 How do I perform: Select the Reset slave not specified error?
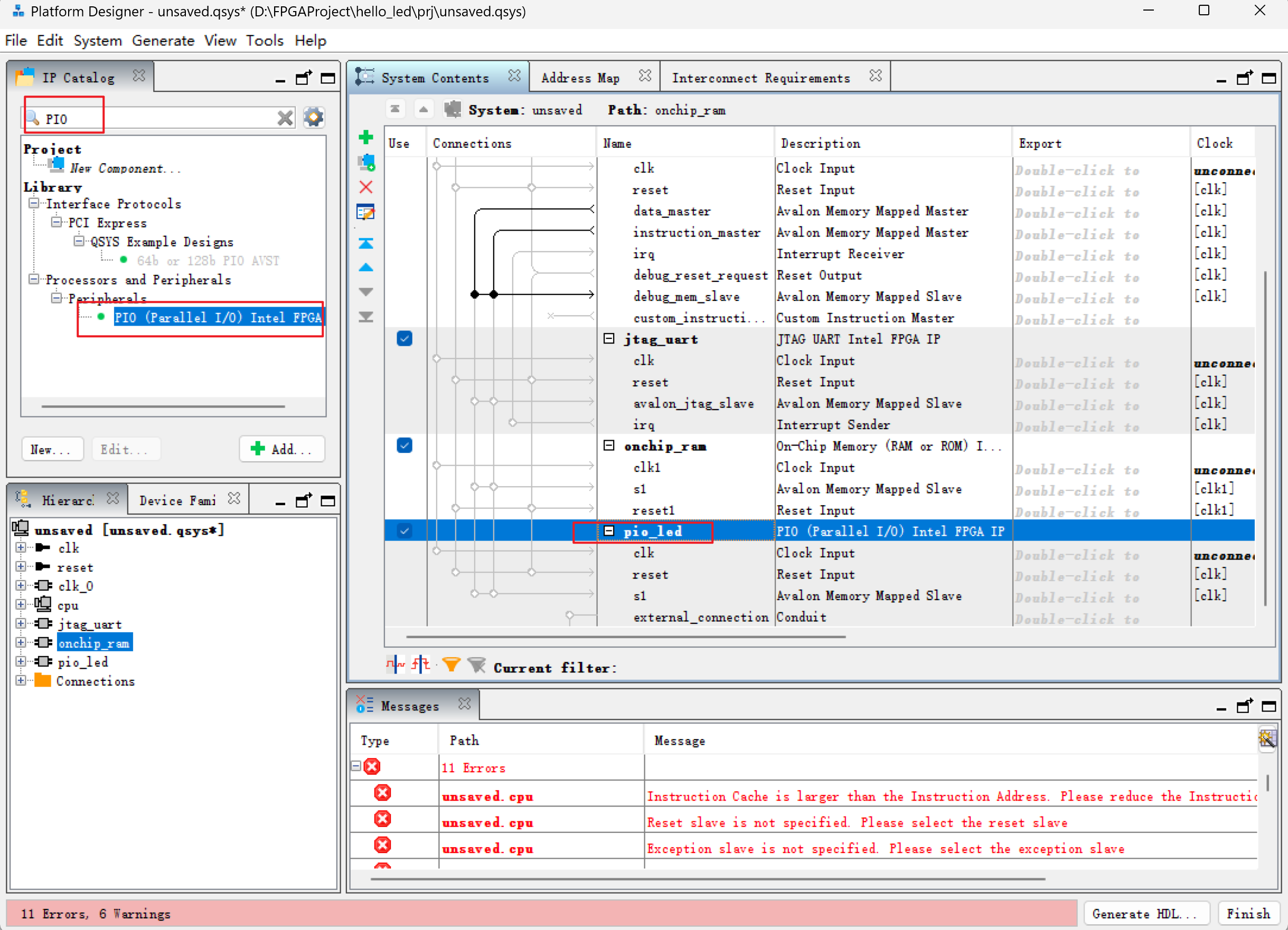(x=857, y=822)
